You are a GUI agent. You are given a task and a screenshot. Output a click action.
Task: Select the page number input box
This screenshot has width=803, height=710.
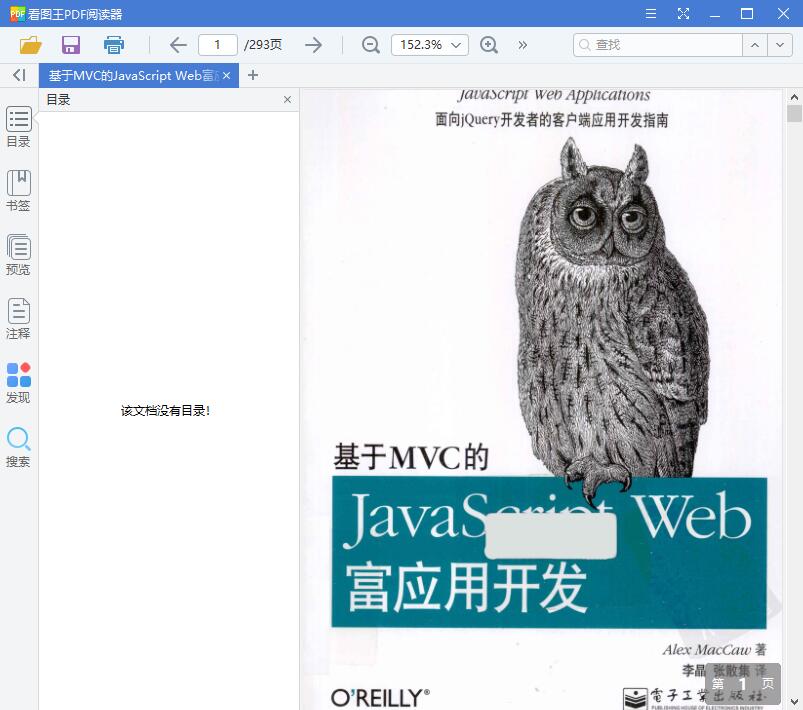click(x=218, y=45)
